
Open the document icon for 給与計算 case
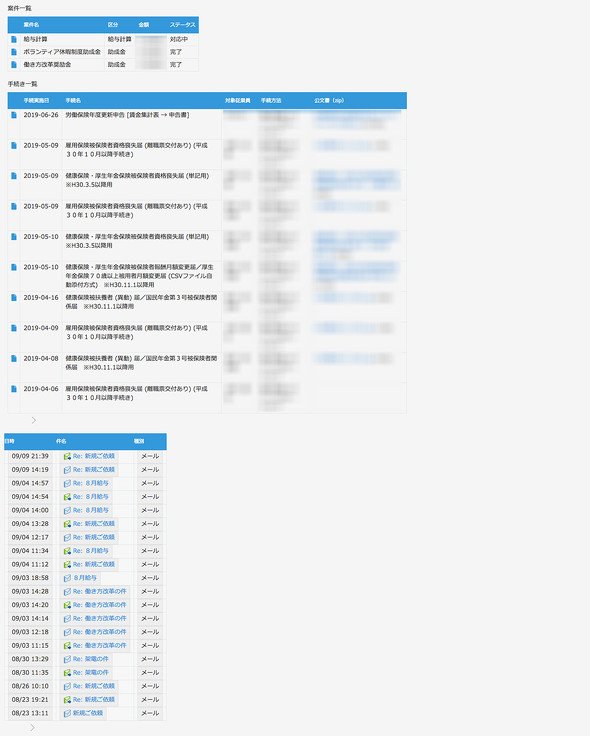pos(14,39)
